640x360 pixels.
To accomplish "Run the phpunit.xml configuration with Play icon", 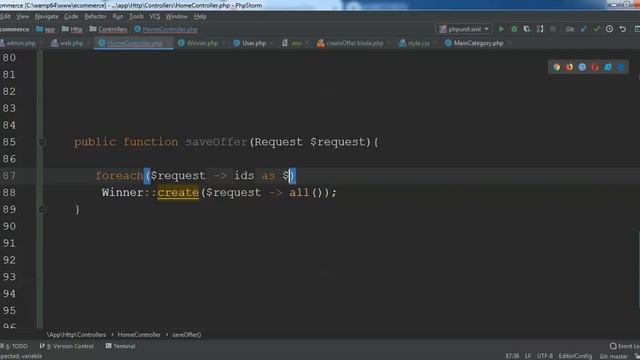I will [501, 29].
